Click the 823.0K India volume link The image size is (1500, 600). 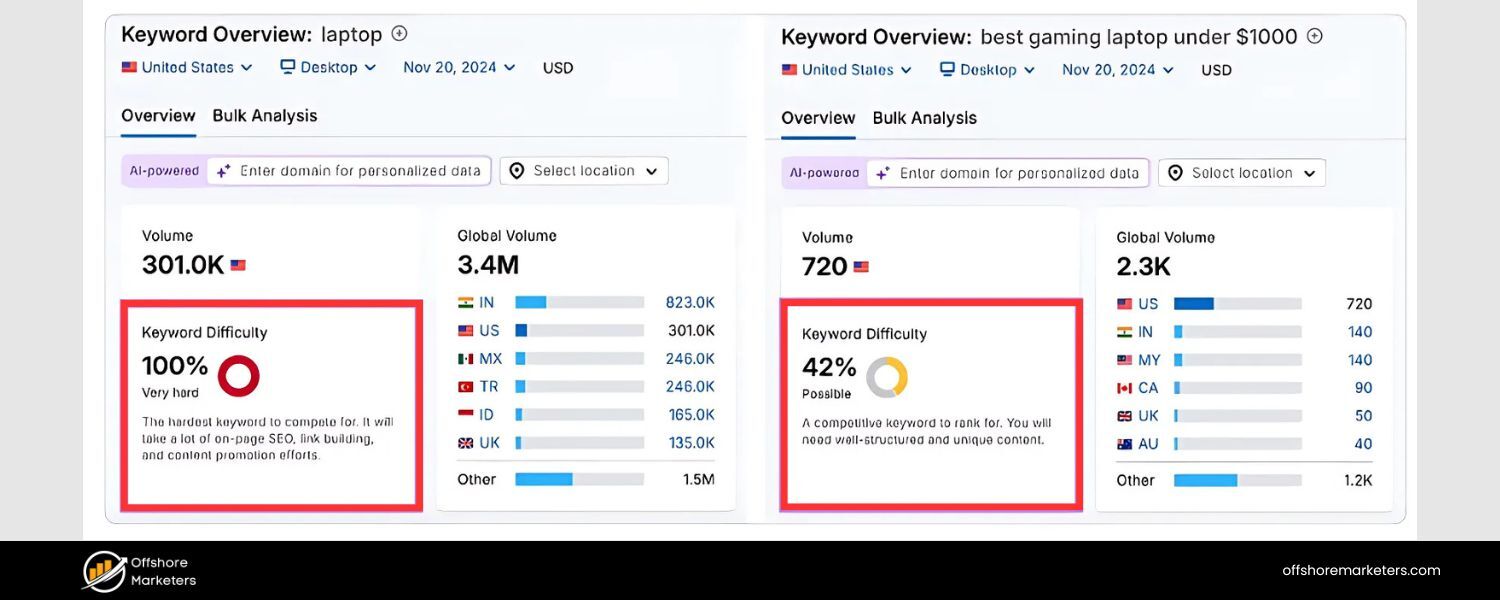(690, 302)
